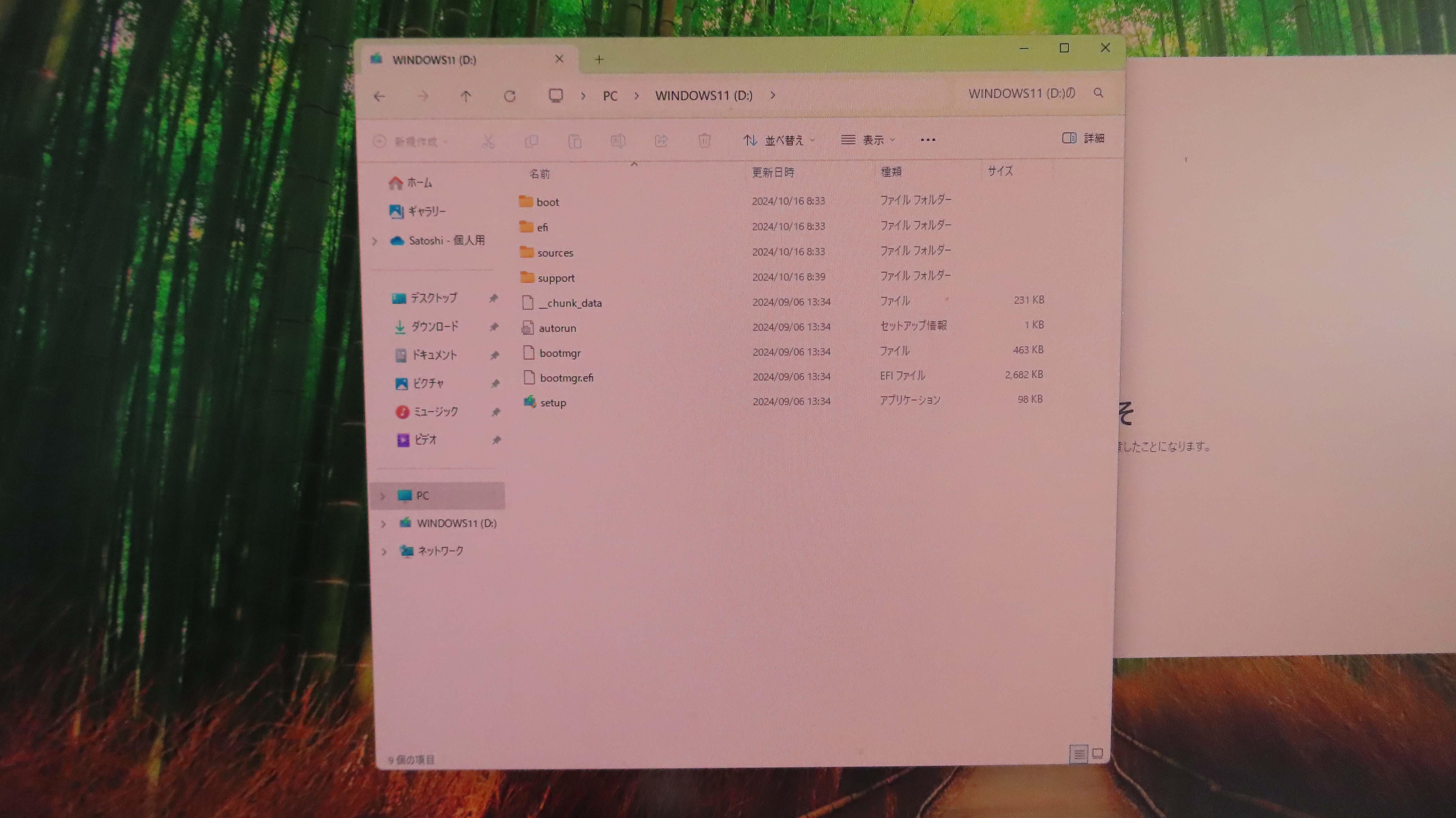
Task: Open ビデオ in quick access
Action: [x=417, y=440]
